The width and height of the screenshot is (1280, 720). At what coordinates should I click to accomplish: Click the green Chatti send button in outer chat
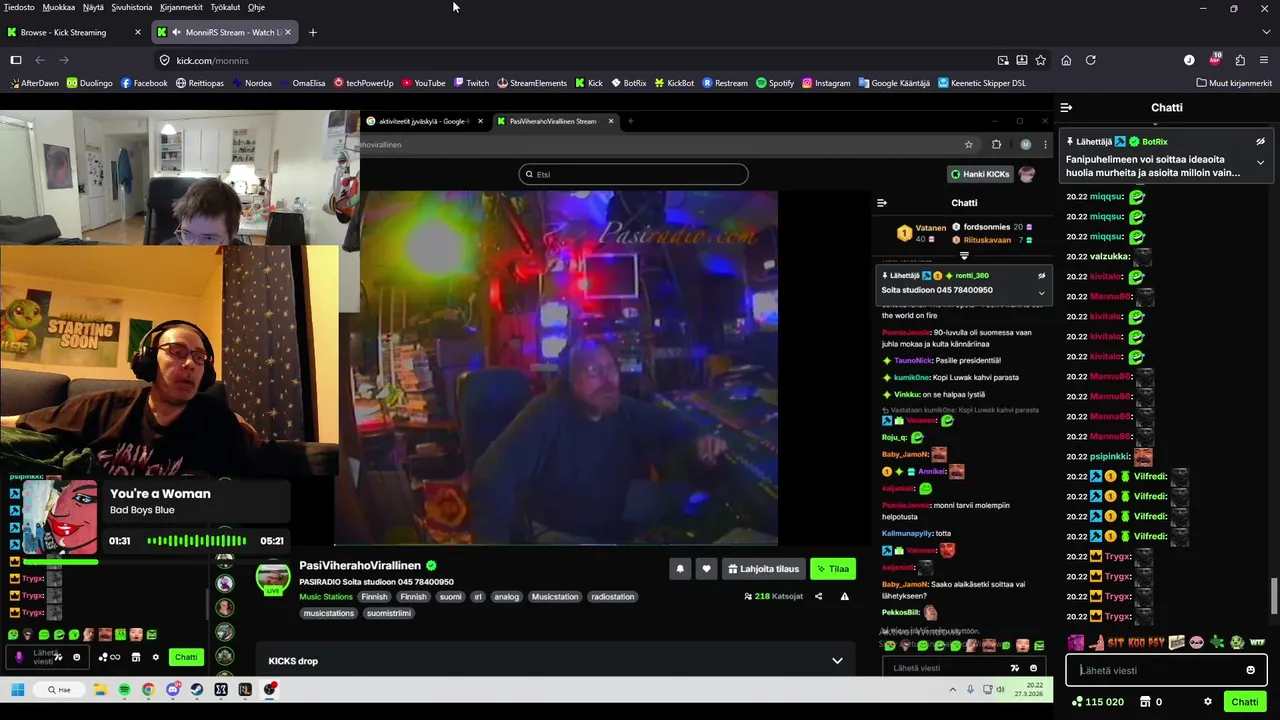pyautogui.click(x=1245, y=702)
